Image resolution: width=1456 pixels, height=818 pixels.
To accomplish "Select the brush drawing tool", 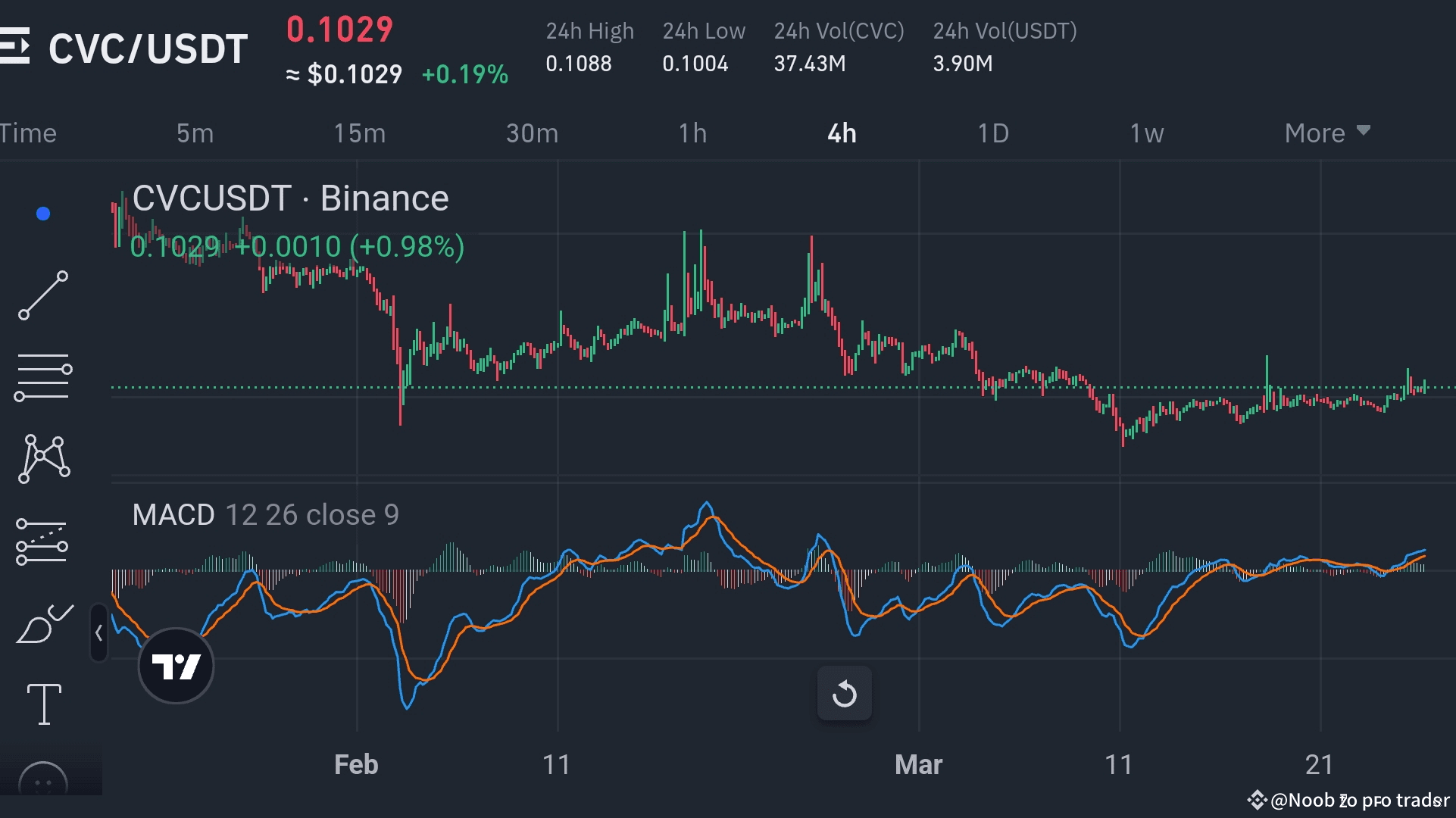I will coord(44,625).
